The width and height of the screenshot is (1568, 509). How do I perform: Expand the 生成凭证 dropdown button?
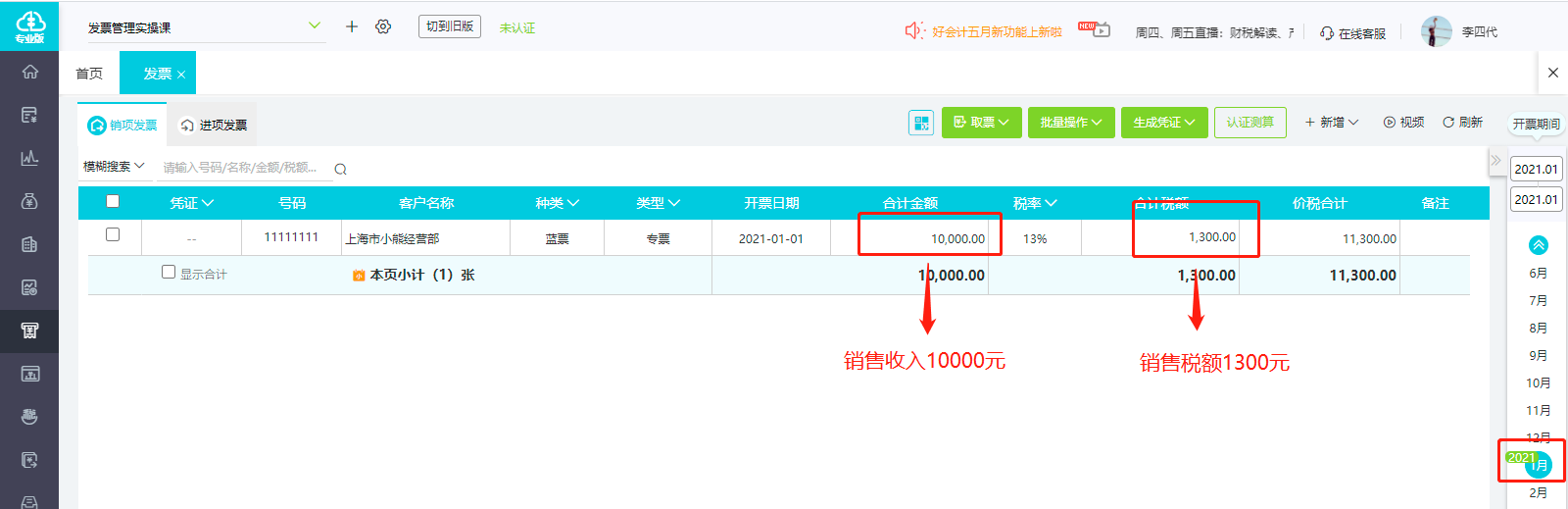coord(1164,123)
